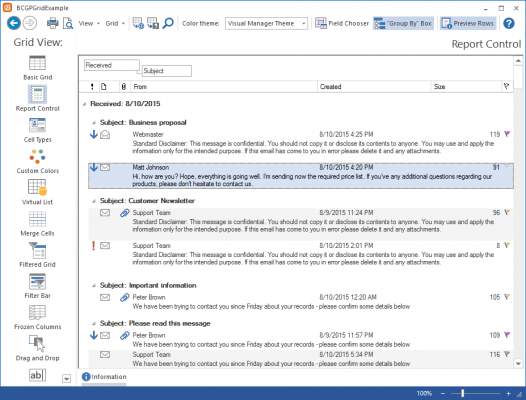The height and width of the screenshot is (400, 526).
Task: Open the blue Help question icon
Action: [x=509, y=23]
